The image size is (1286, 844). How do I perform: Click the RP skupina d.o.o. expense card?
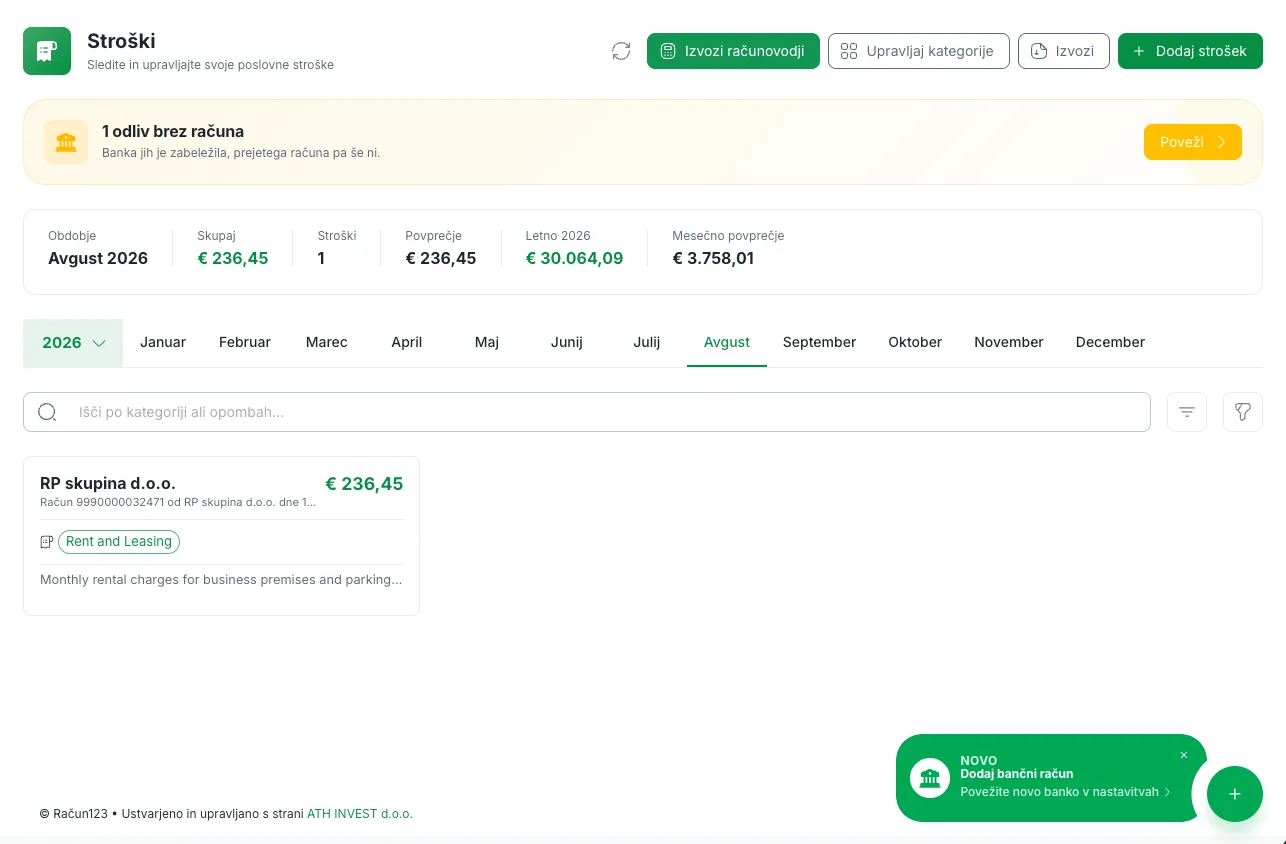coord(221,536)
